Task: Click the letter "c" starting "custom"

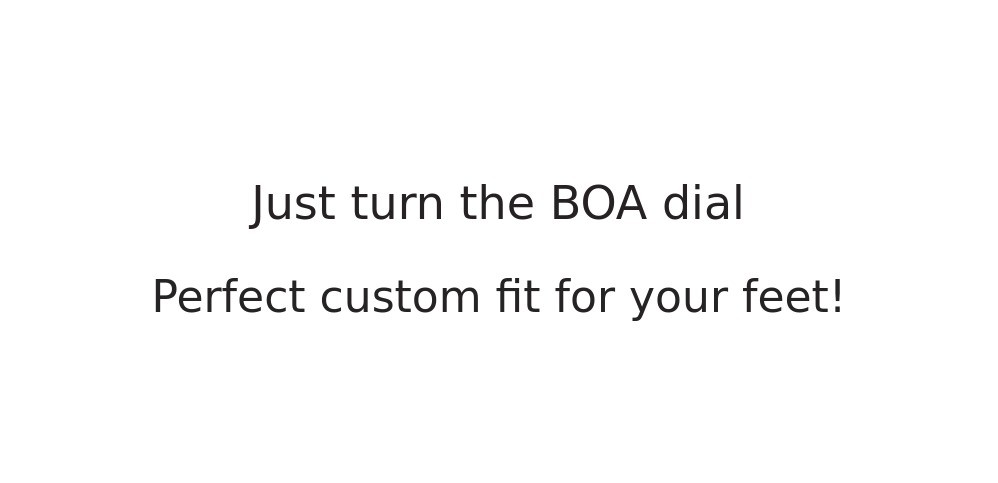Action: [x=331, y=300]
